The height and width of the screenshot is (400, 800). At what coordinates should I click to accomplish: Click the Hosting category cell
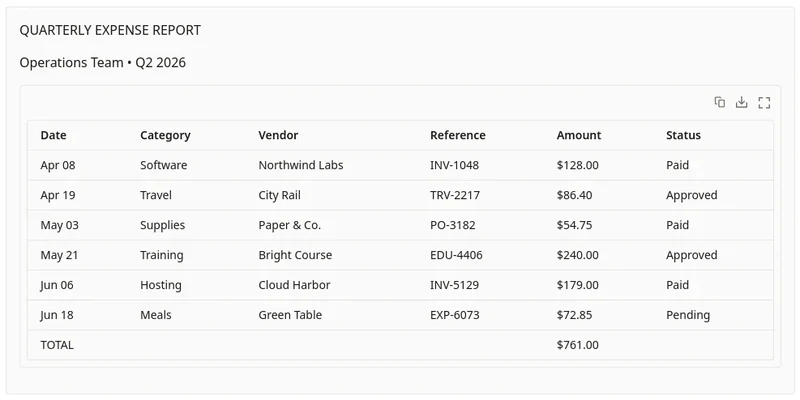coord(161,285)
